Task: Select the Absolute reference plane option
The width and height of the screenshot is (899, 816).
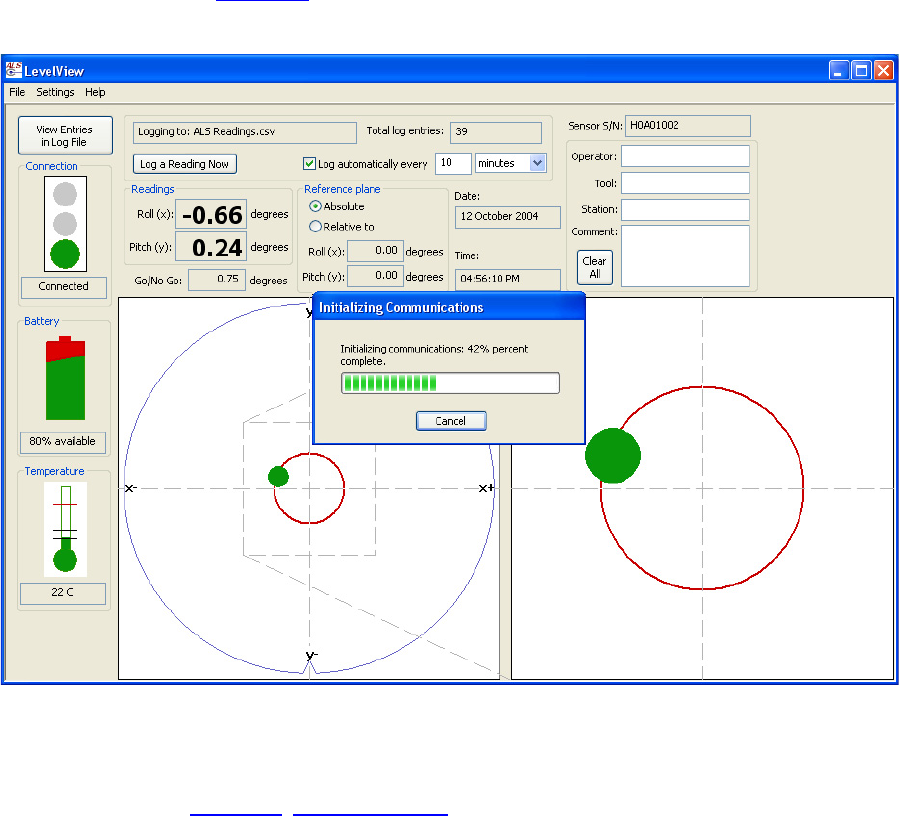Action: point(316,206)
